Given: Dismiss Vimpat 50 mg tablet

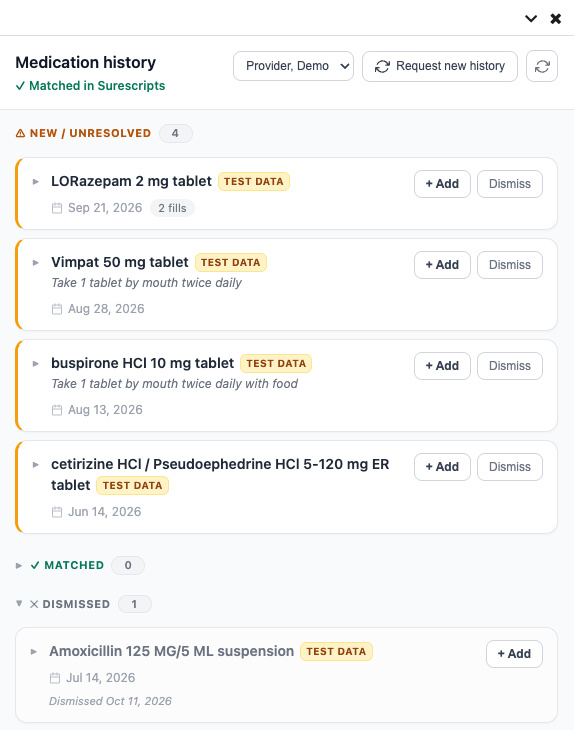Looking at the screenshot, I should (x=510, y=265).
